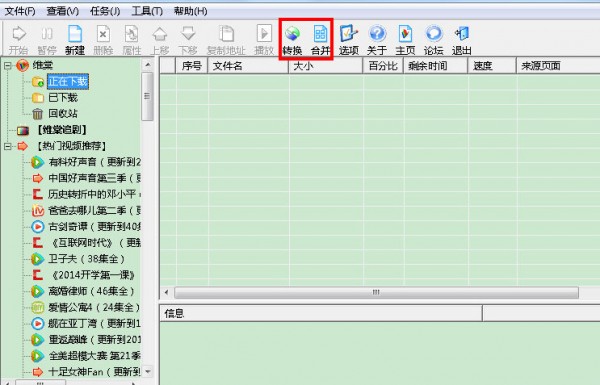Select the 正在下载 folder
Screen dimensions: 600x385
[x=68, y=82]
